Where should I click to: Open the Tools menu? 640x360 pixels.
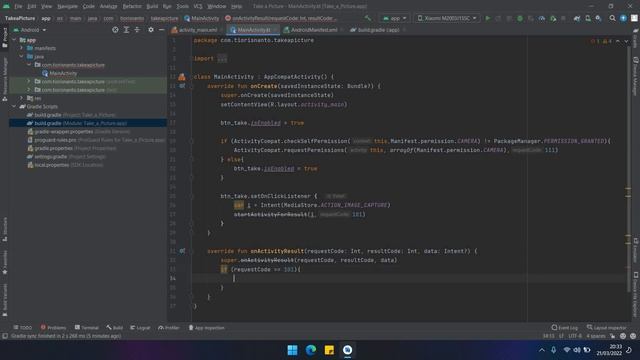point(182,7)
